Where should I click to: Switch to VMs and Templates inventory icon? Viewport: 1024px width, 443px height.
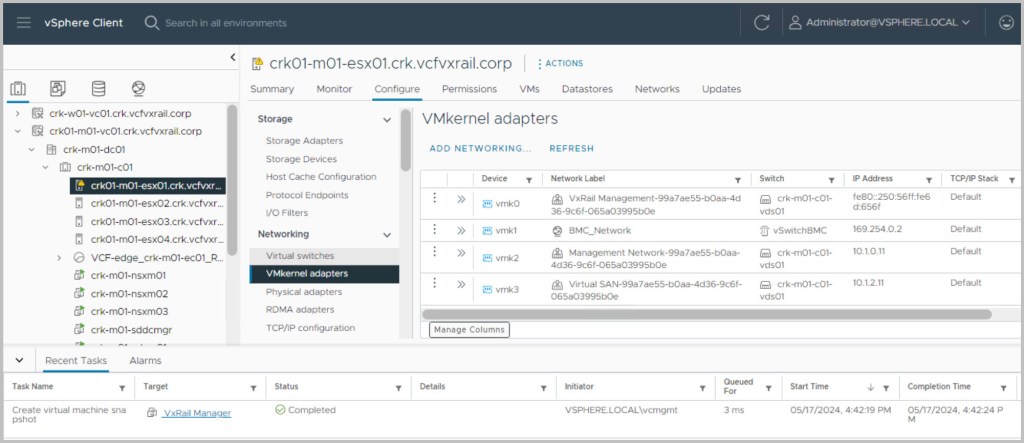(58, 88)
